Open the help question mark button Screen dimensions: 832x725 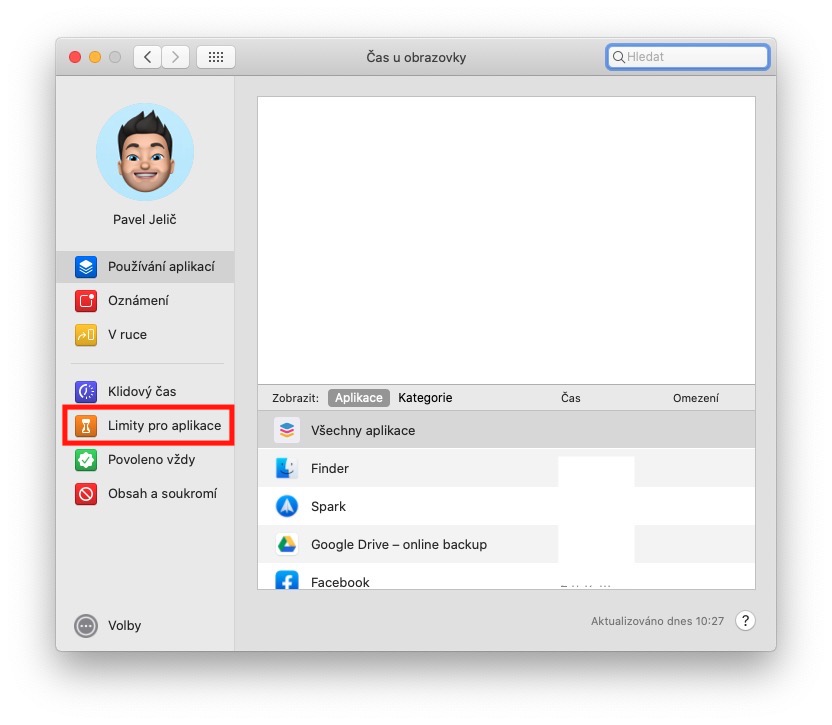[x=746, y=620]
